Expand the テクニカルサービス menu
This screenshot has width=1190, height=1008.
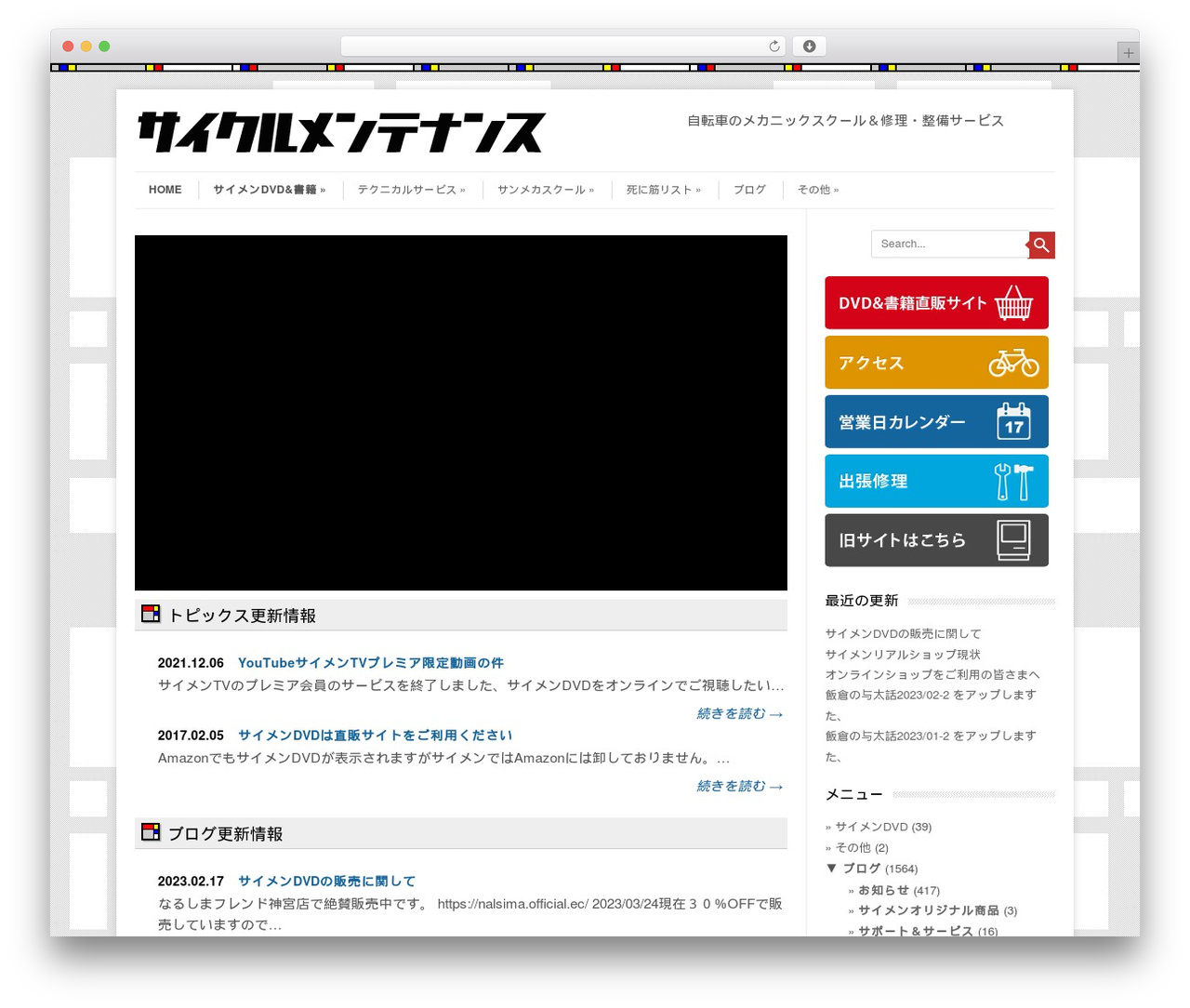(411, 190)
